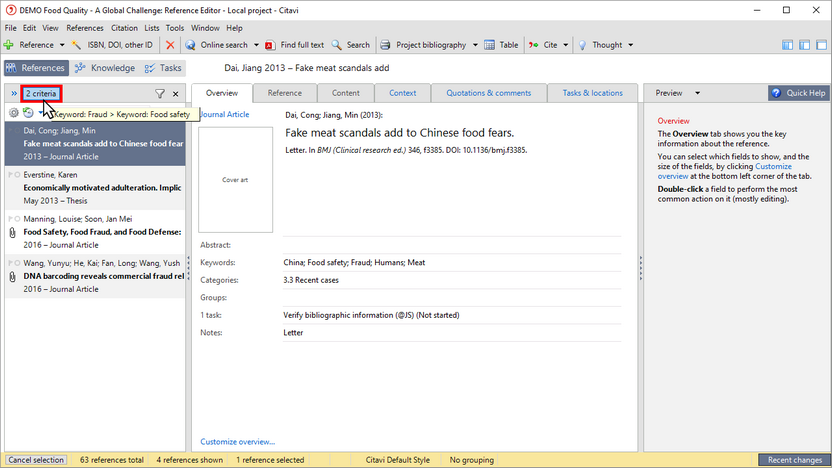This screenshot has height=468, width=832.
Task: Expand the navigation pane double-chevron
Action: coord(14,94)
